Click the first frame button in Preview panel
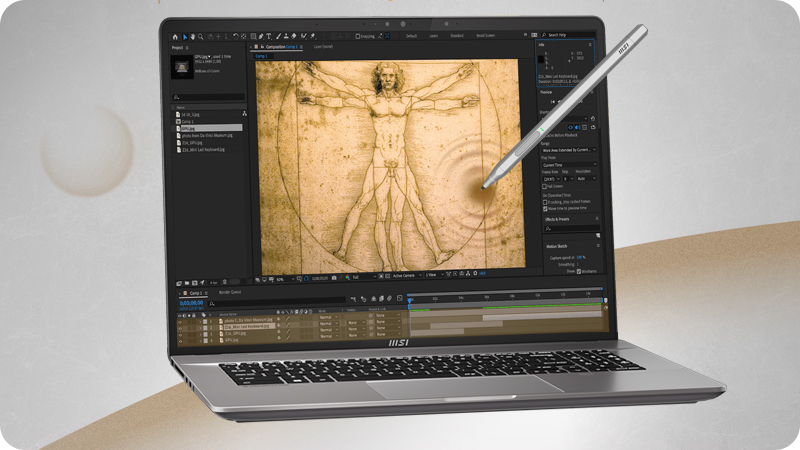Image resolution: width=800 pixels, height=450 pixels. click(553, 102)
